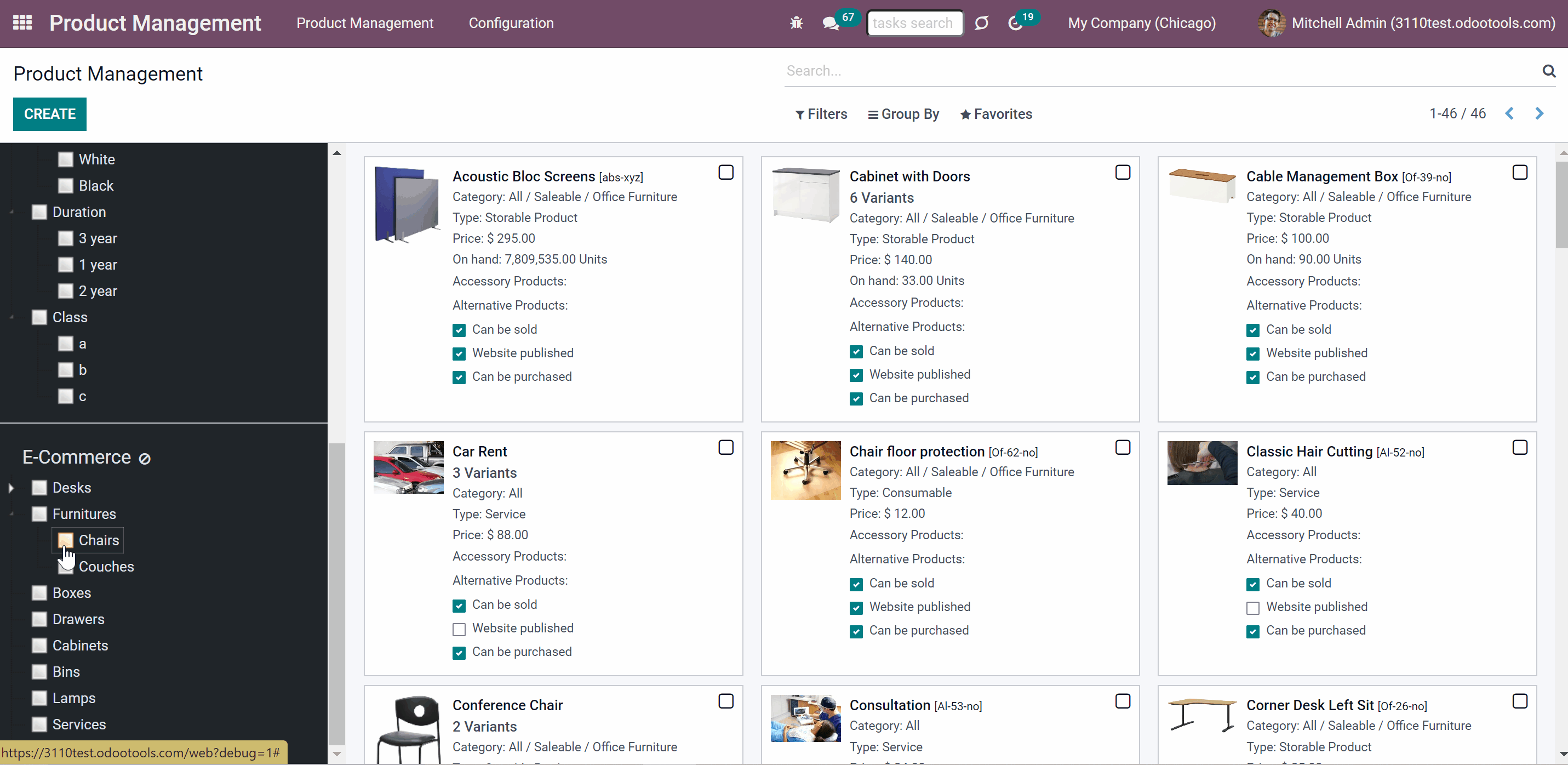Image resolution: width=1568 pixels, height=765 pixels.
Task: Select the Cabinet with Doors card checkbox
Action: point(1123,173)
